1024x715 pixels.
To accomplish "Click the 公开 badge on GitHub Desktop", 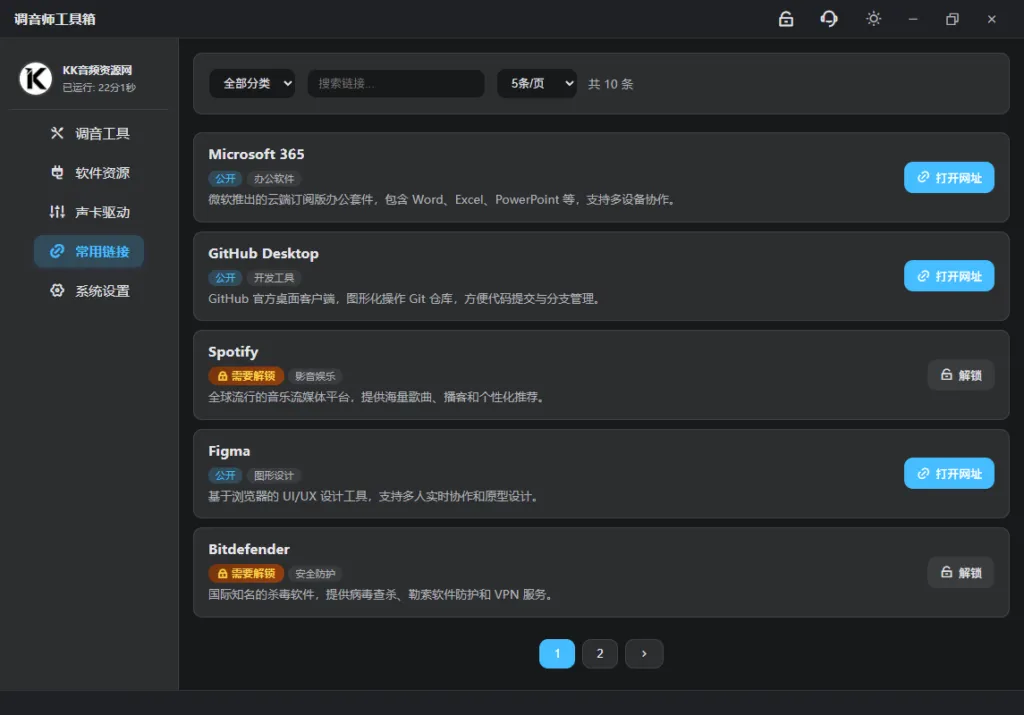I will [x=225, y=278].
